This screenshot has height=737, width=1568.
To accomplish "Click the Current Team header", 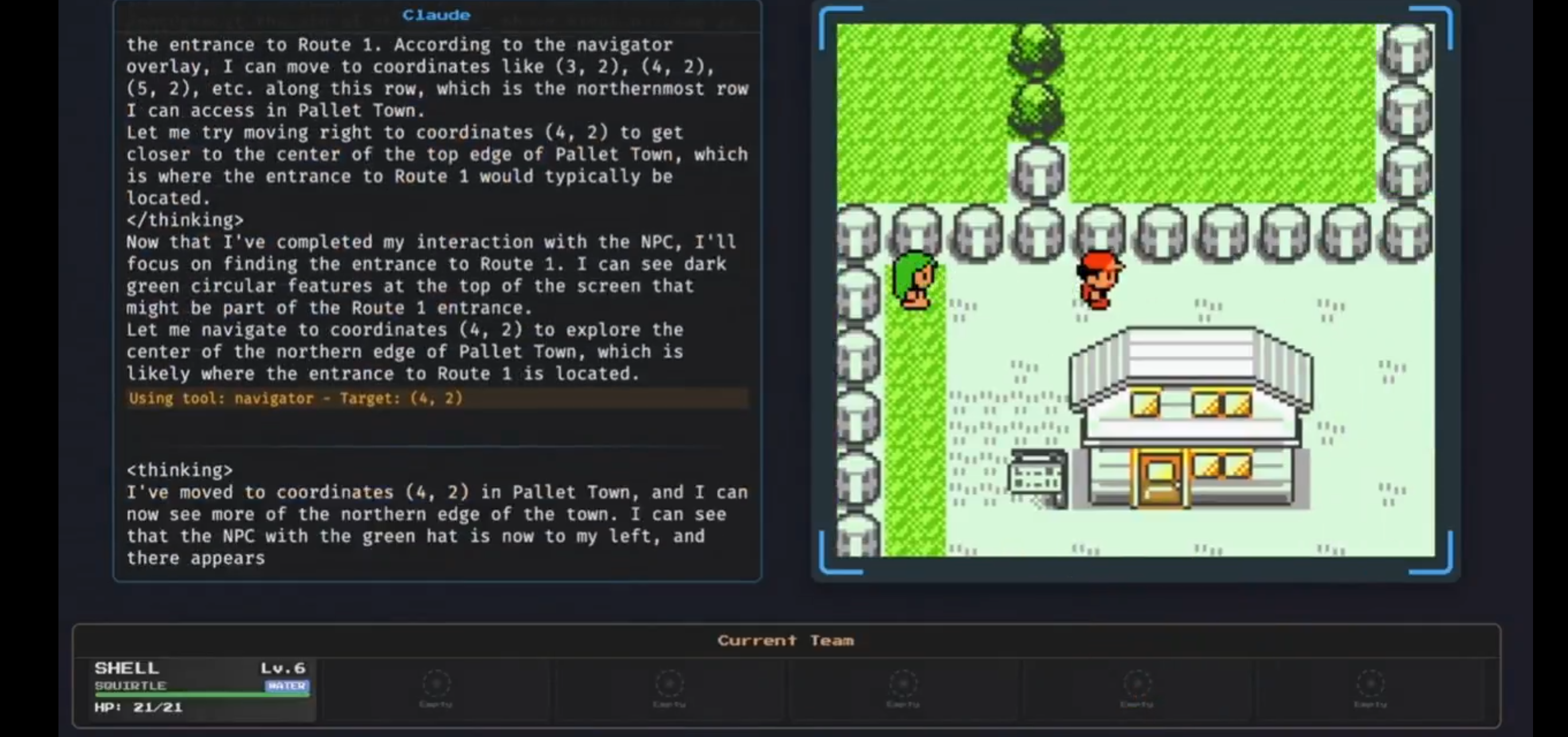I will (x=785, y=640).
